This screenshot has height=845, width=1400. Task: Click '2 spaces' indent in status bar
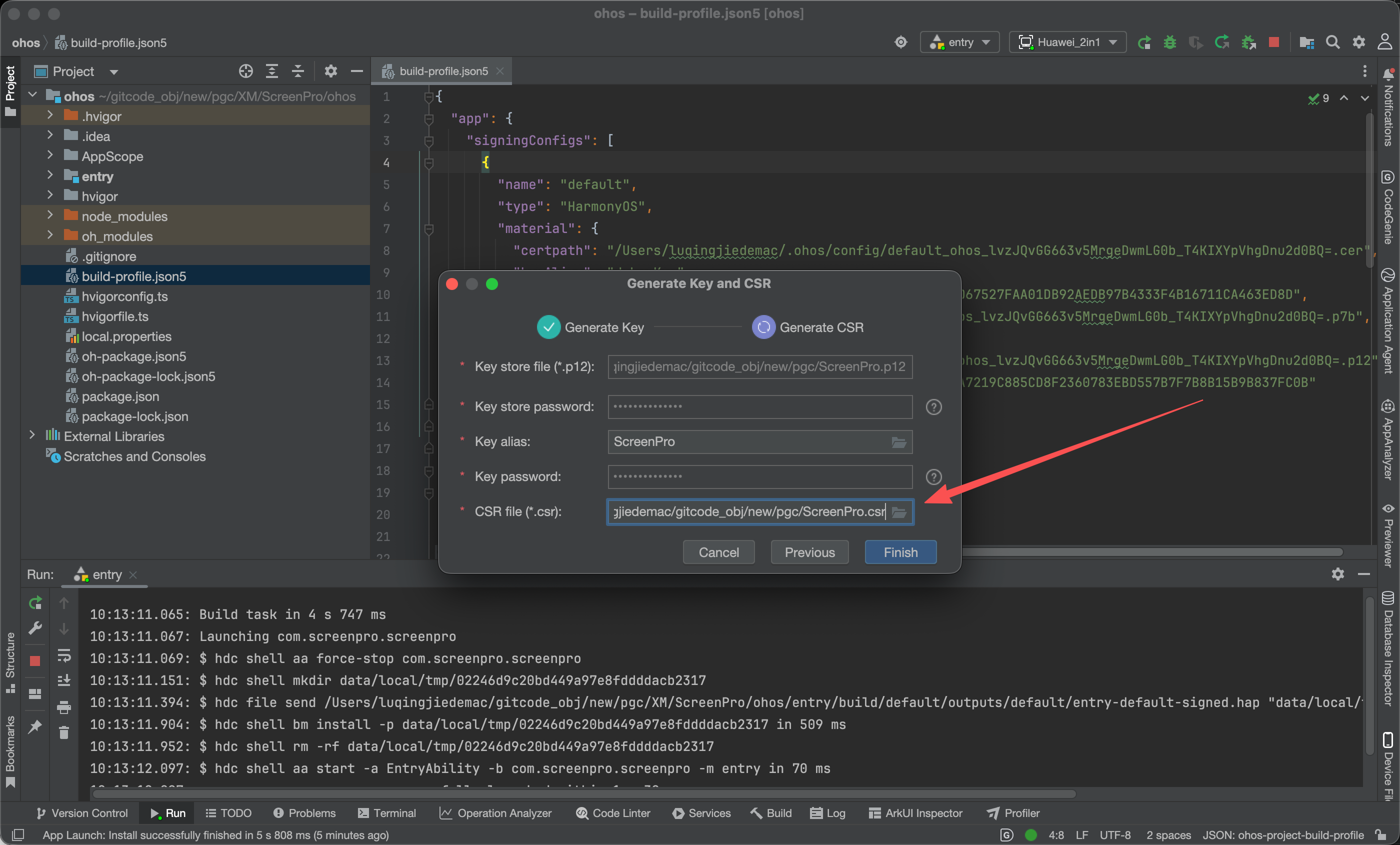[1168, 835]
